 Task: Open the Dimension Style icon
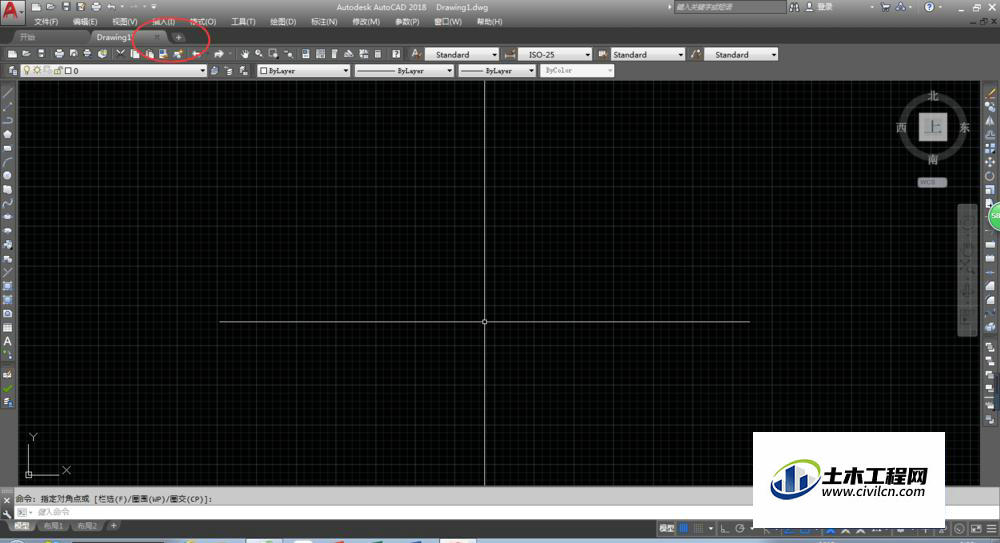click(x=510, y=54)
